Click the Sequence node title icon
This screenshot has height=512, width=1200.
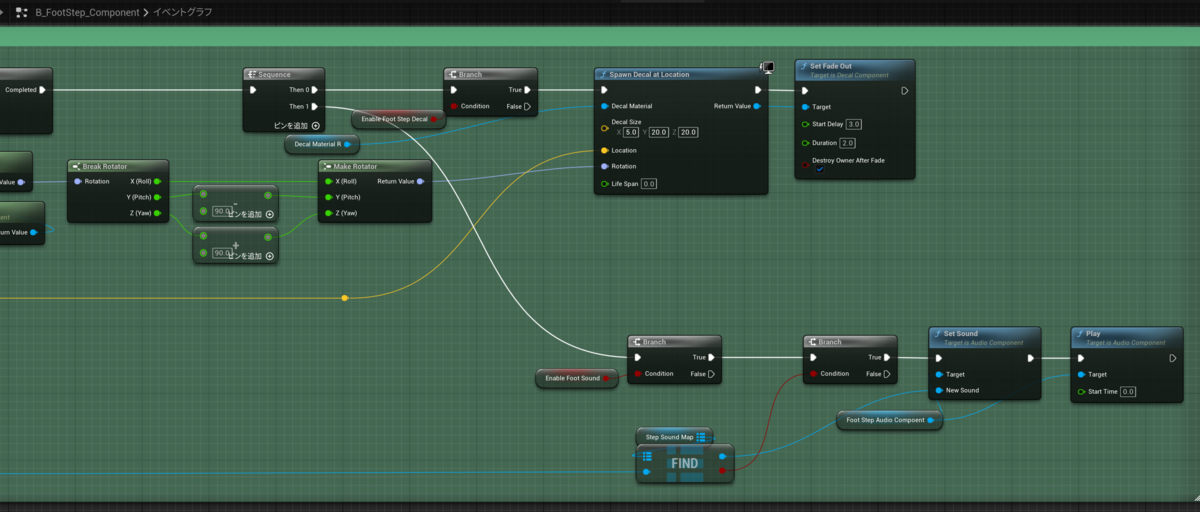point(253,75)
